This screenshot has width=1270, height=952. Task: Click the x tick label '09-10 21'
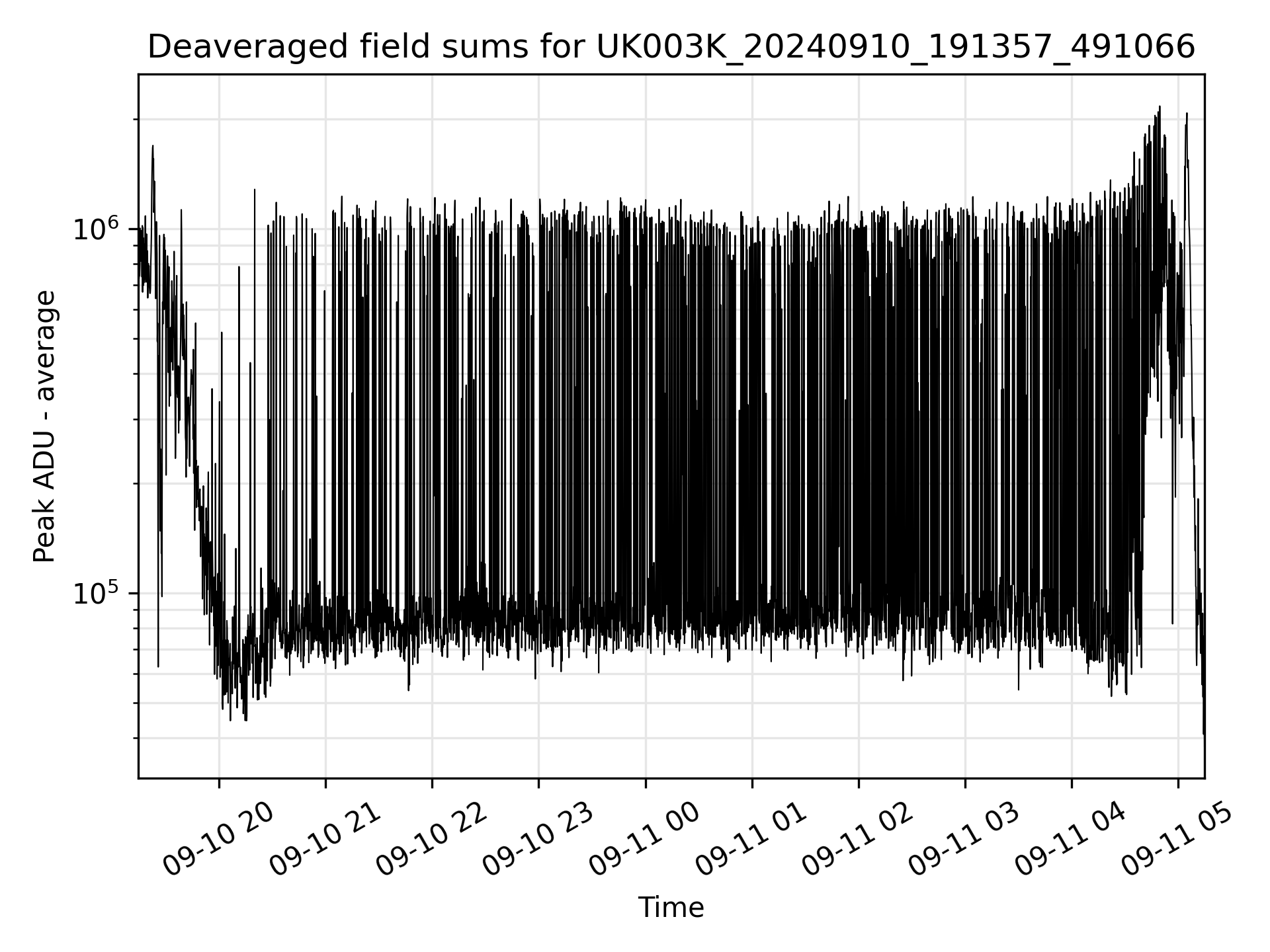pyautogui.click(x=325, y=840)
